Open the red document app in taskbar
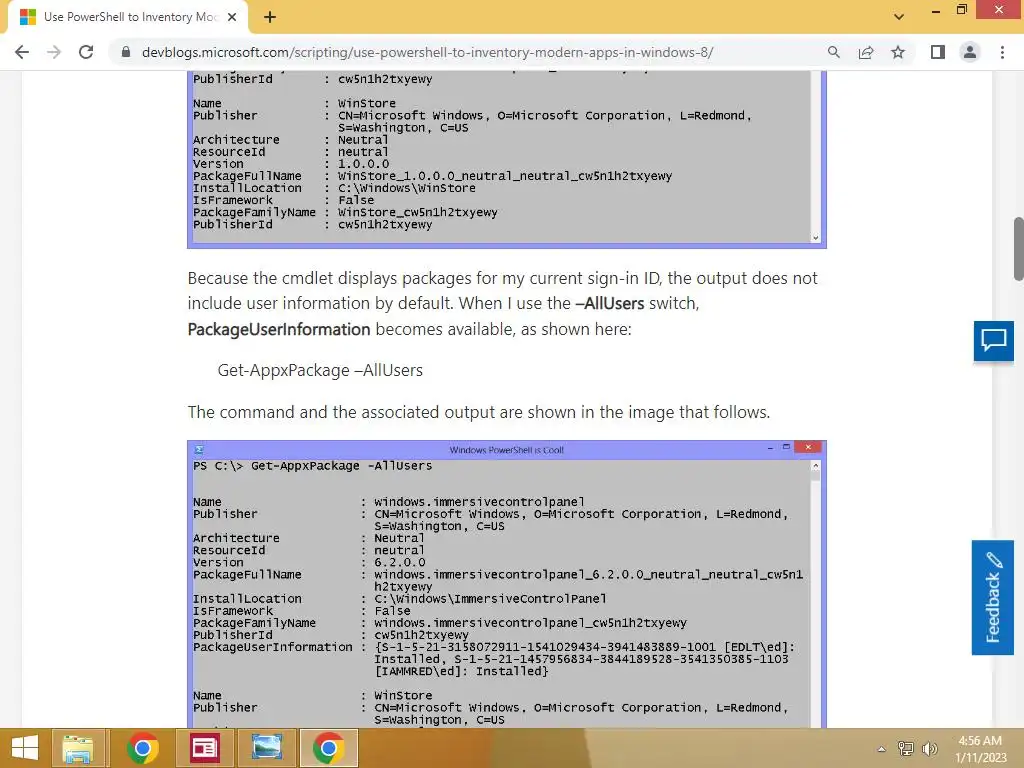 click(x=204, y=748)
